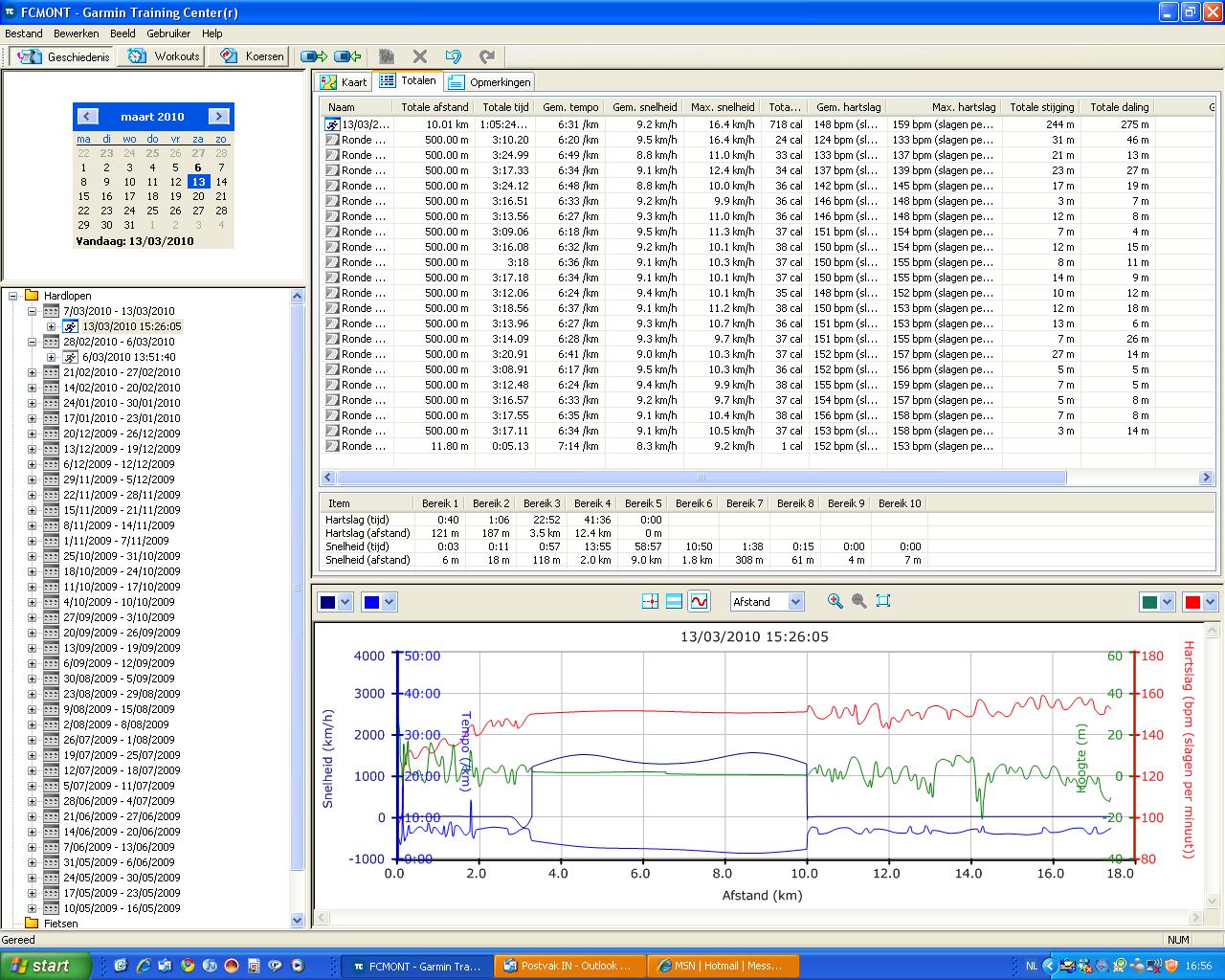1225x980 pixels.
Task: Open the Beeld menu
Action: click(x=122, y=33)
